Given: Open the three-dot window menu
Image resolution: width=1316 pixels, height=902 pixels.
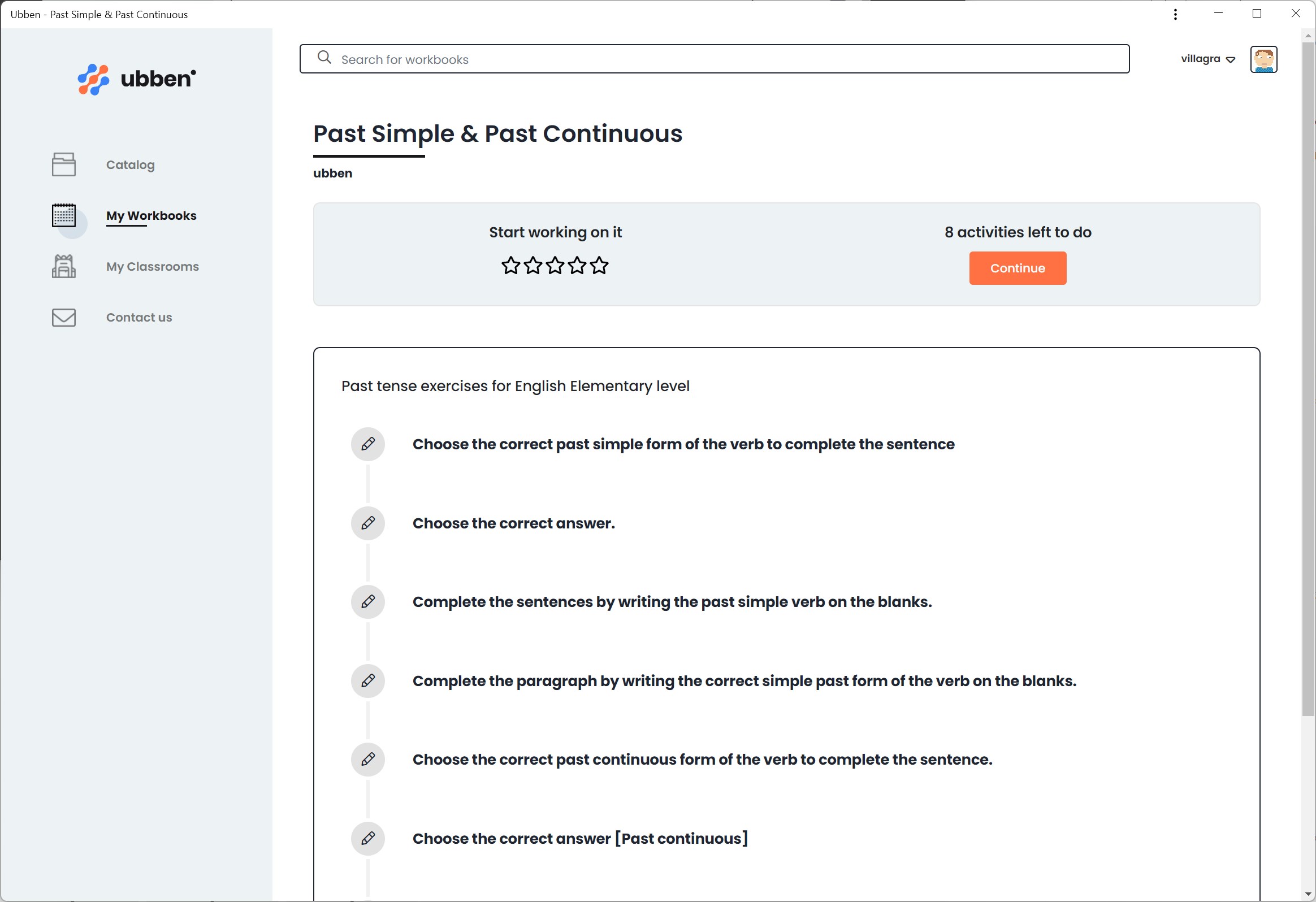Looking at the screenshot, I should coord(1175,14).
